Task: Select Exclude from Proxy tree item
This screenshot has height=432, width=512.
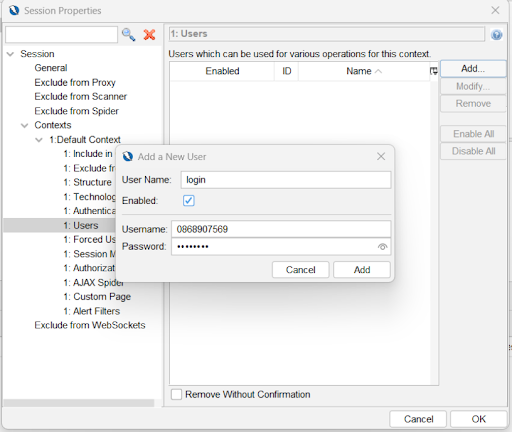Action: [x=75, y=82]
